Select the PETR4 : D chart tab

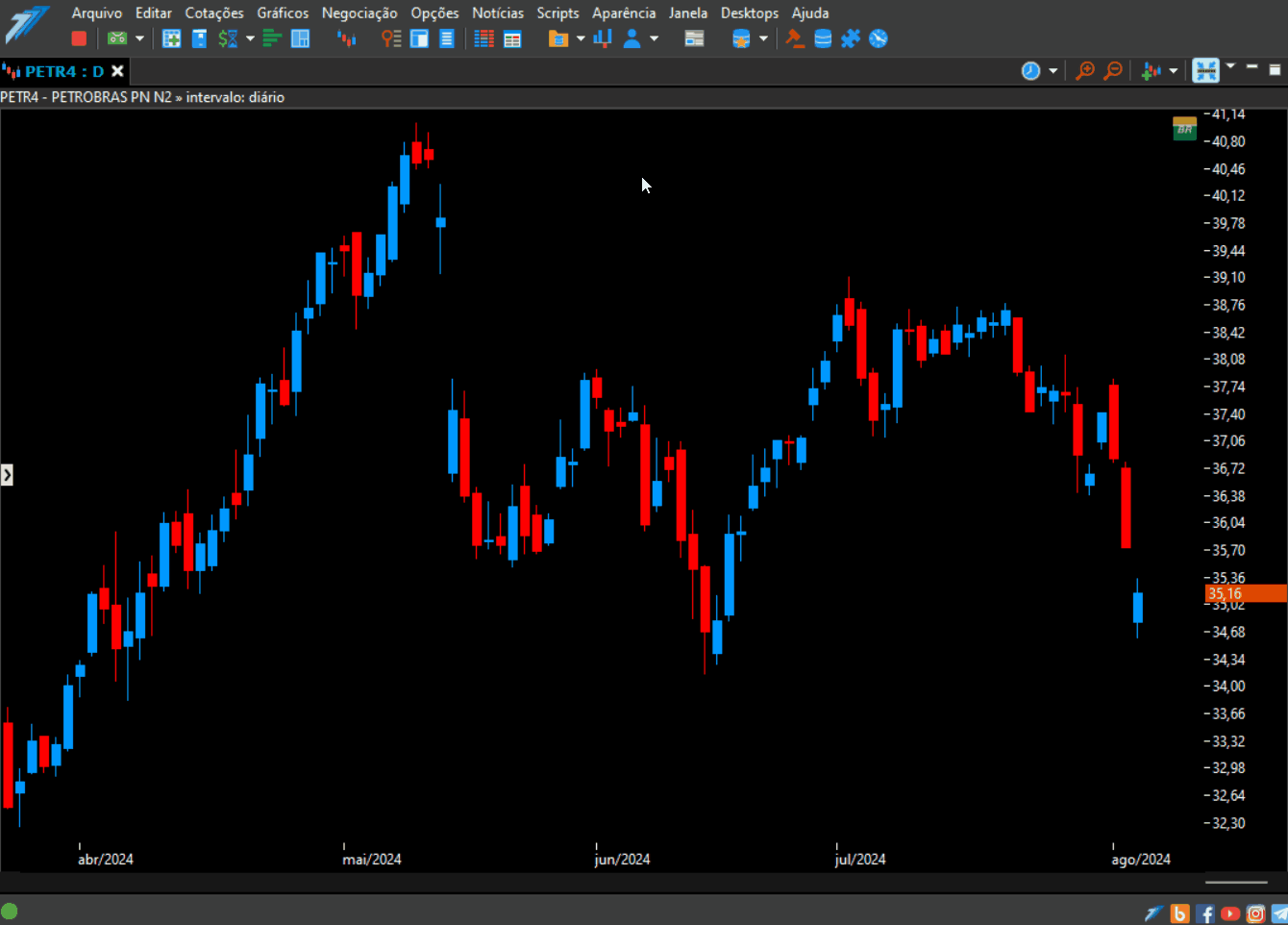(x=55, y=71)
